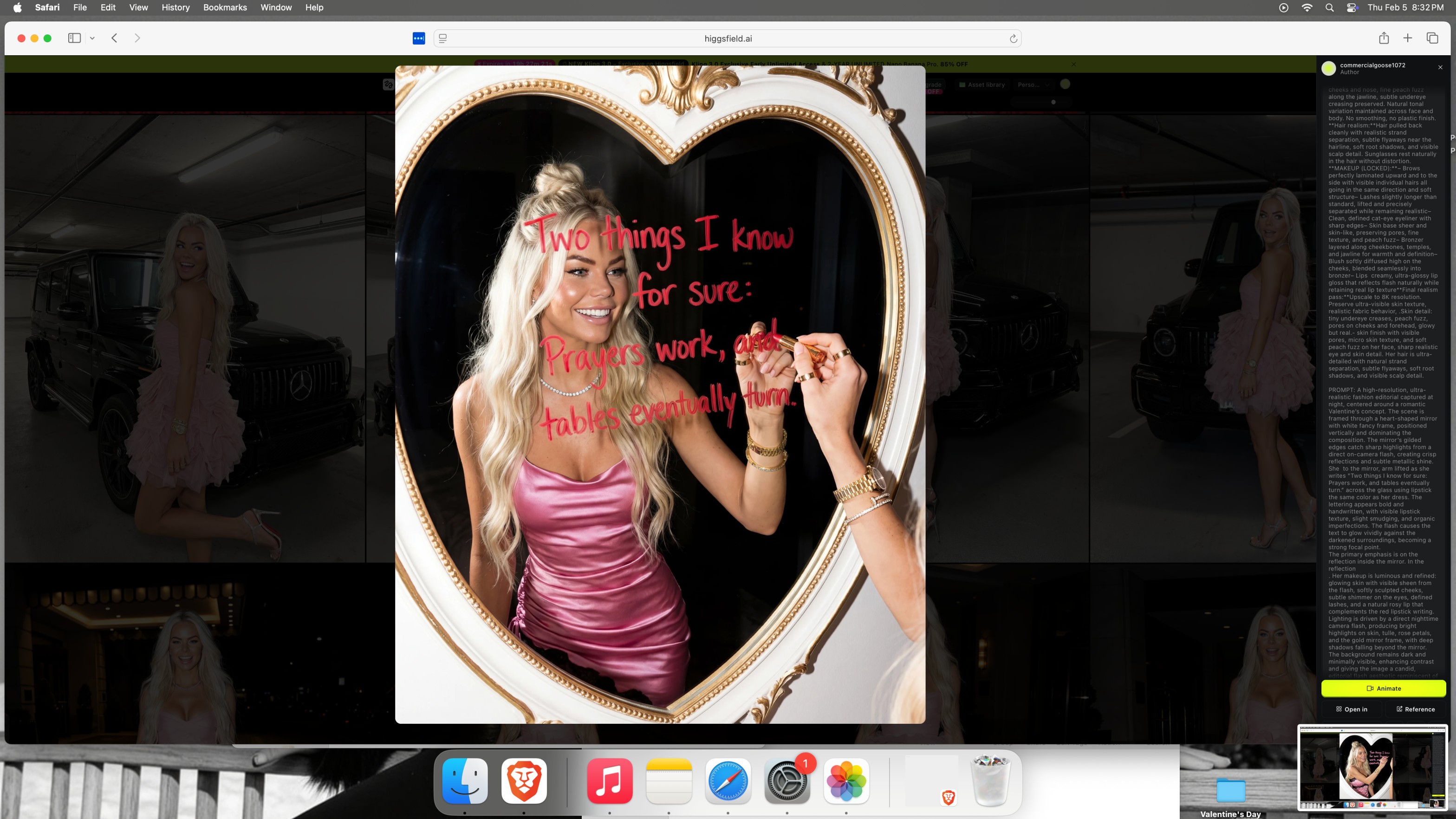The image size is (1456, 819).
Task: Close the author prompt panel
Action: (1440, 67)
